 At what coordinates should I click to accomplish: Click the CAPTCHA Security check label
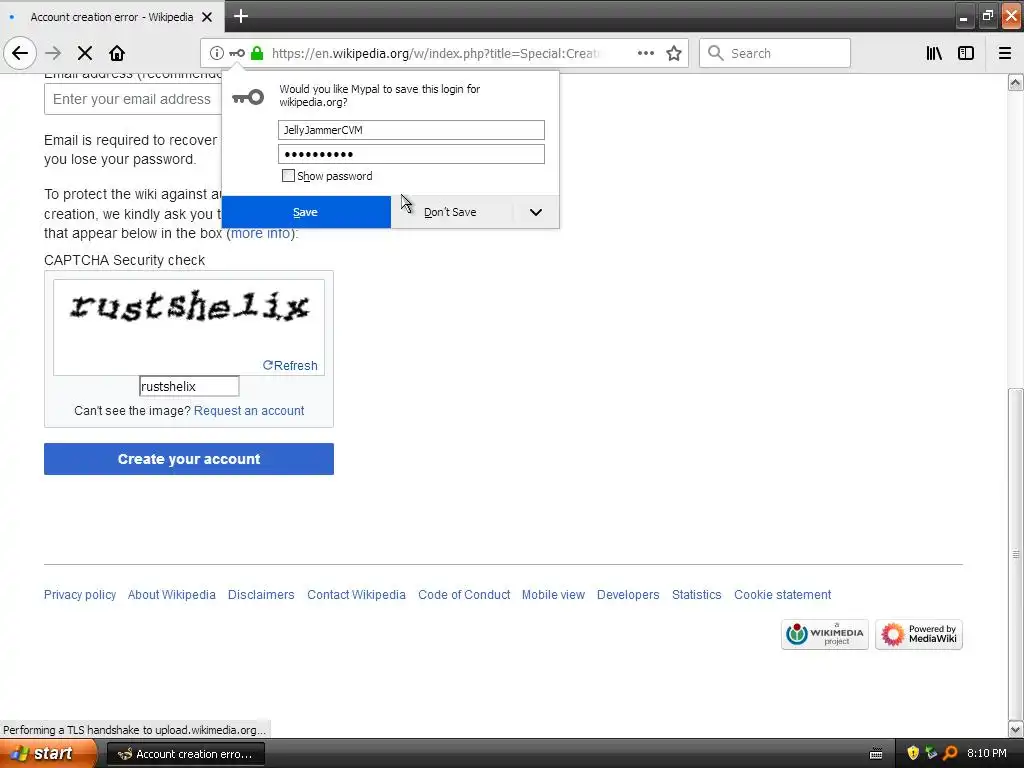coord(125,261)
